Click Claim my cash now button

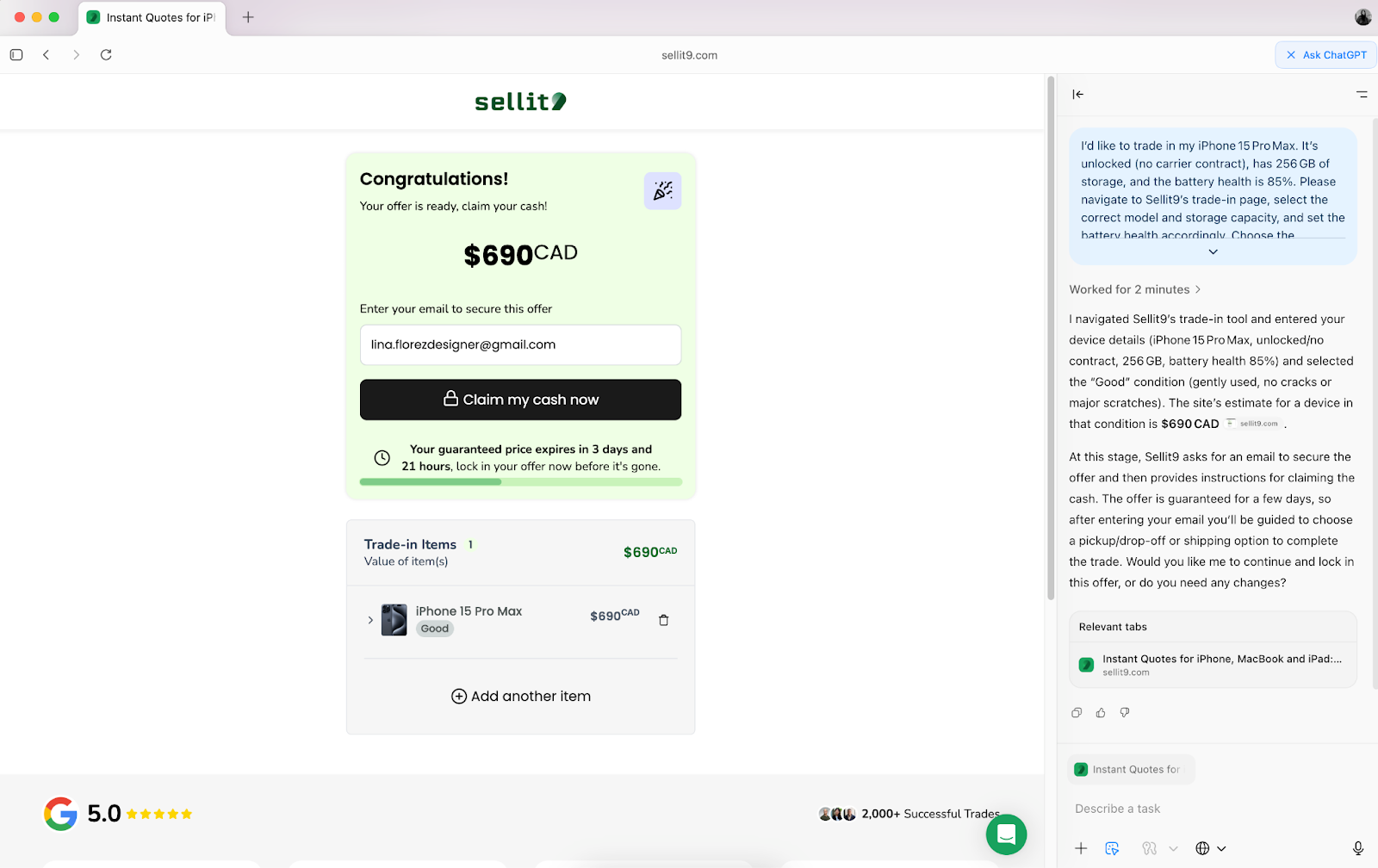pyautogui.click(x=520, y=400)
